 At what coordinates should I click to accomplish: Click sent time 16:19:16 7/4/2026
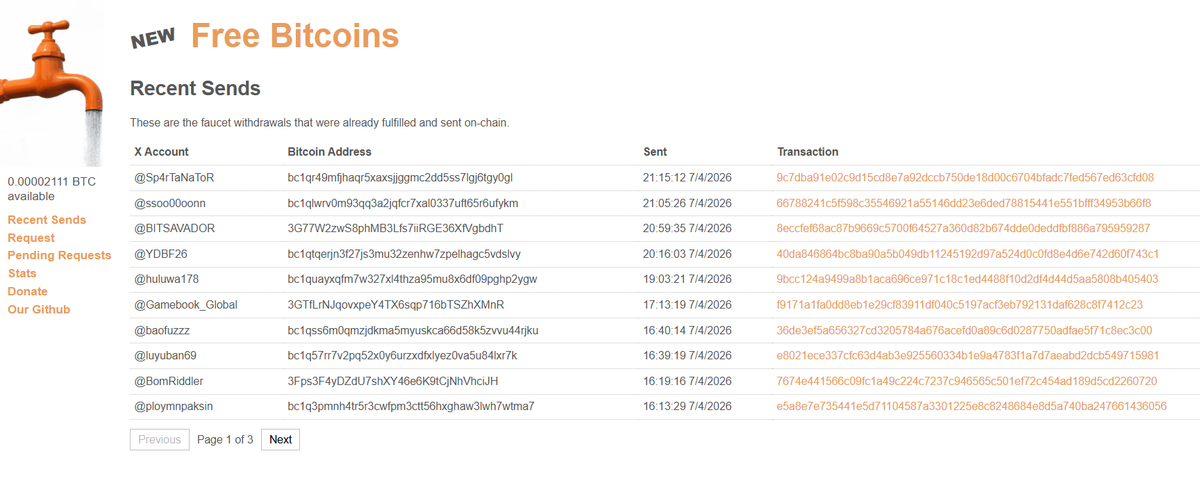coord(688,382)
